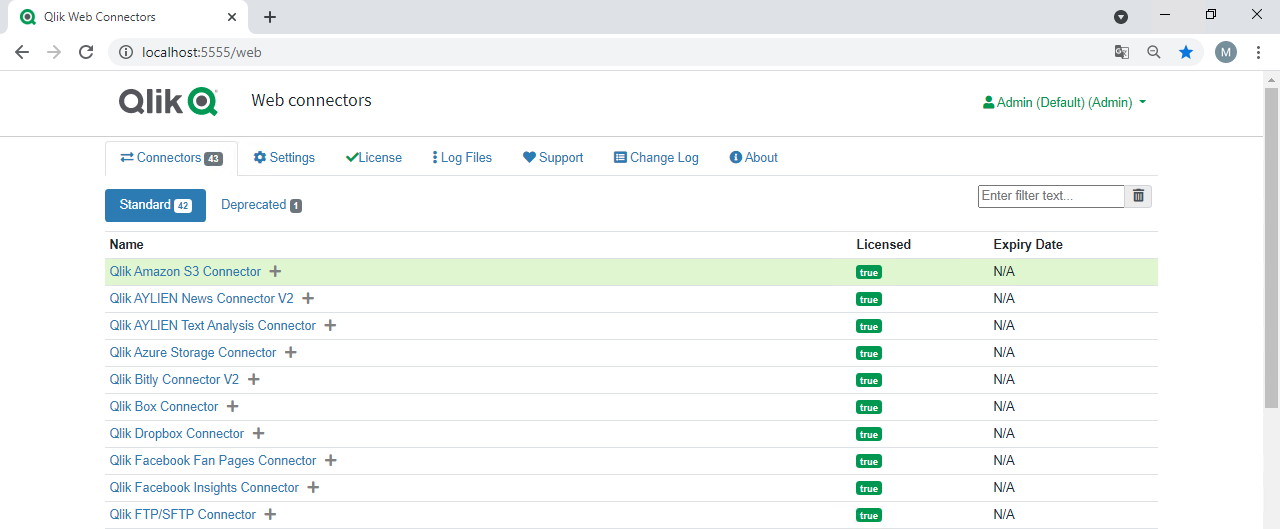Open the Chrome tab search dropdown arrow
The width and height of the screenshot is (1280, 529).
[x=1121, y=17]
